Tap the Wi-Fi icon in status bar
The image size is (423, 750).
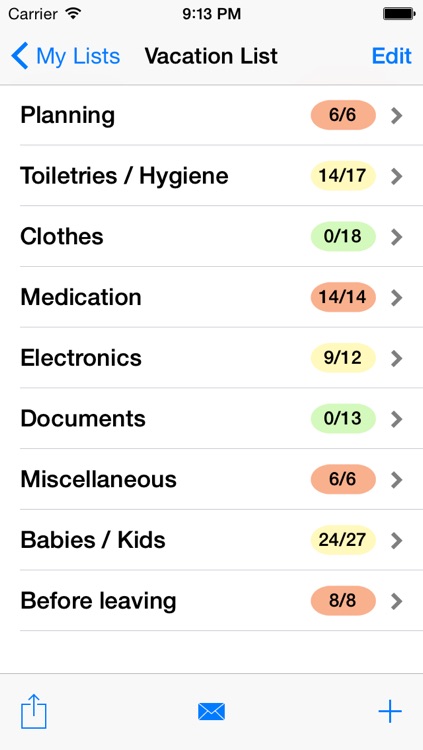(73, 13)
